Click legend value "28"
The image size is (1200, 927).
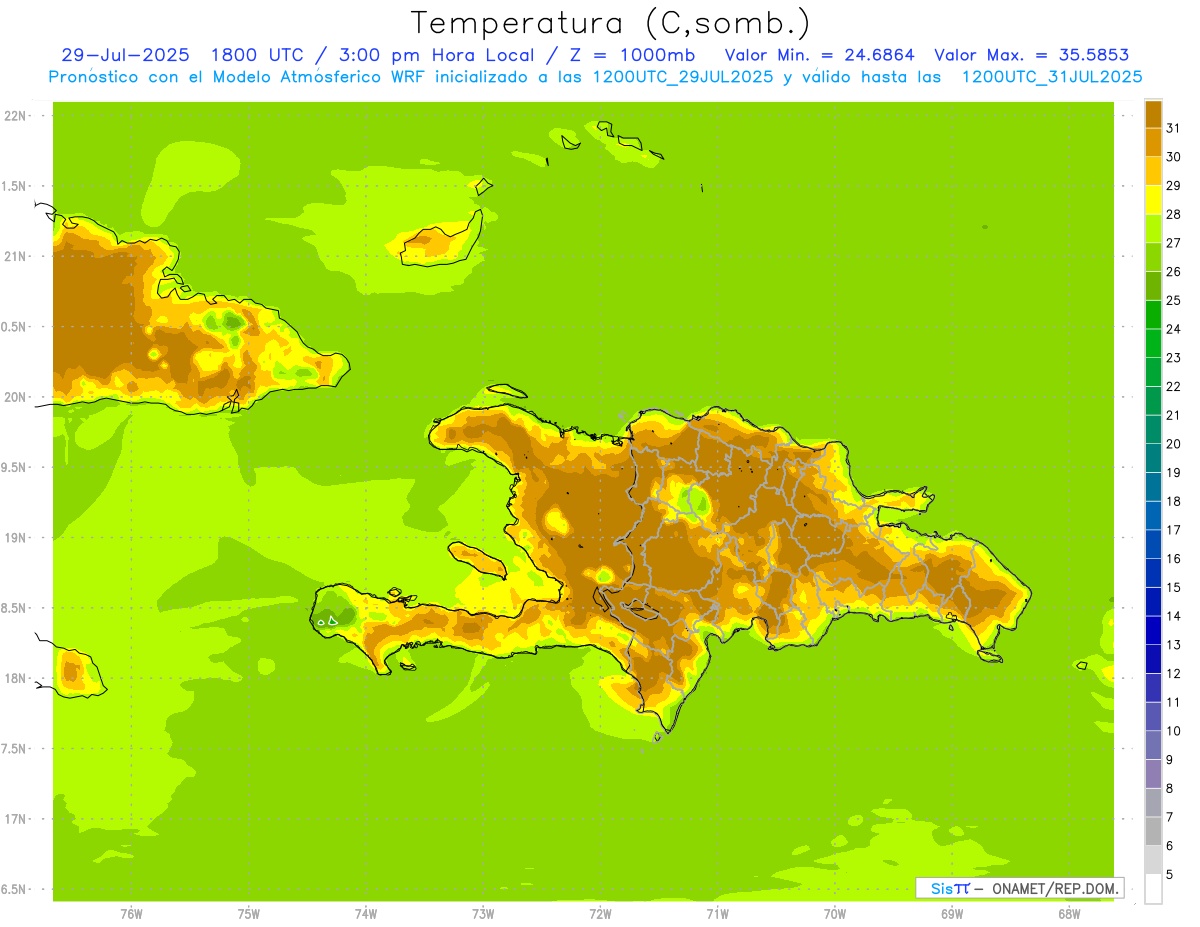[1173, 214]
